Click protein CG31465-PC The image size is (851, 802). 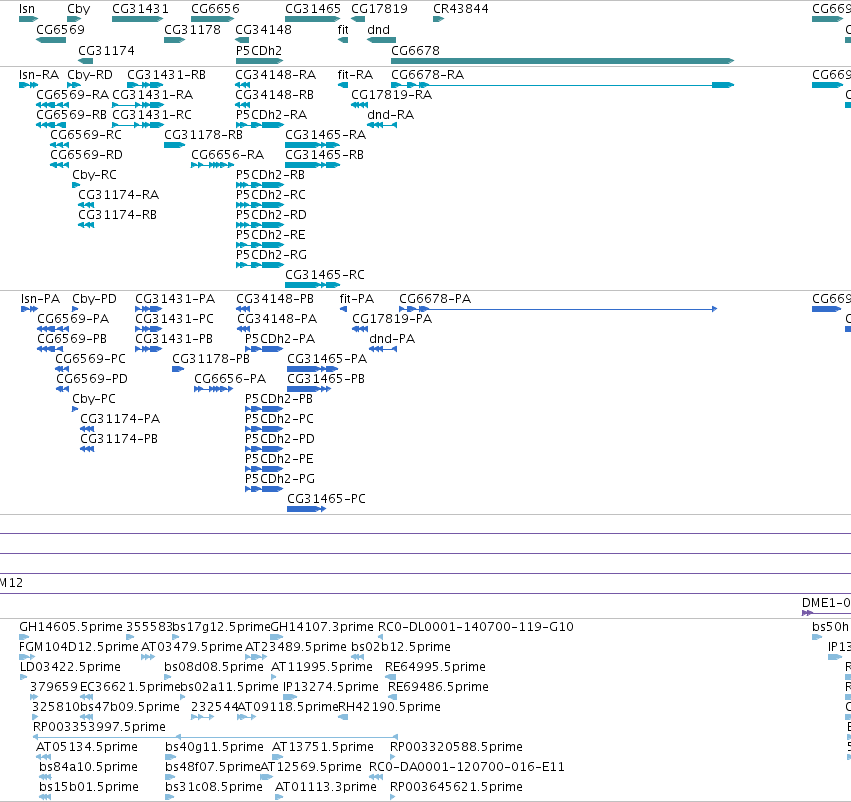pyautogui.click(x=326, y=498)
